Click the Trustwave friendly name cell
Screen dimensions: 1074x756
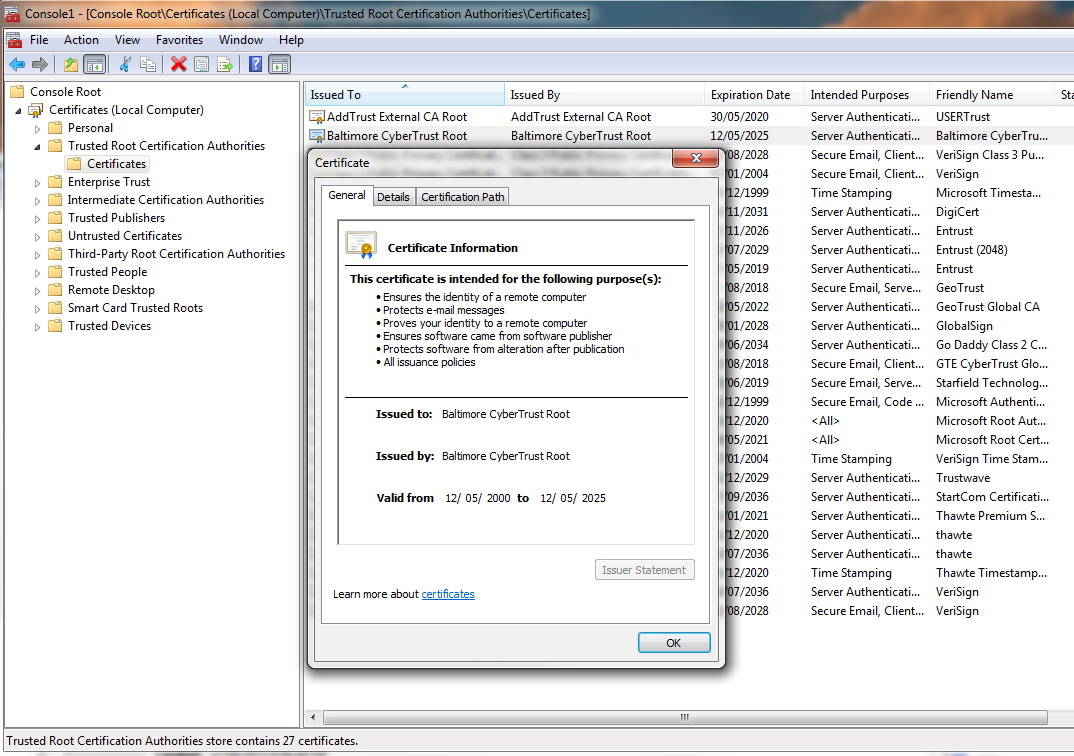click(x=963, y=478)
